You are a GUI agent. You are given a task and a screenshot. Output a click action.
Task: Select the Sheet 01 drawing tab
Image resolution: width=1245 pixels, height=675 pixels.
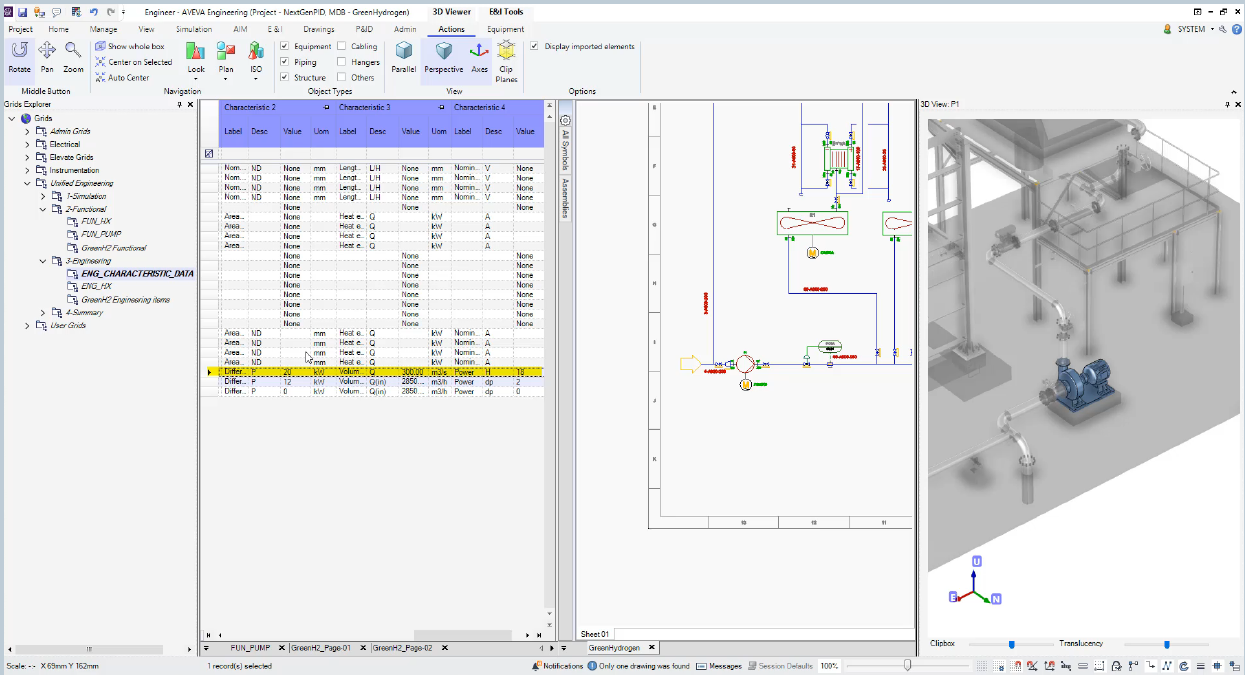[595, 634]
